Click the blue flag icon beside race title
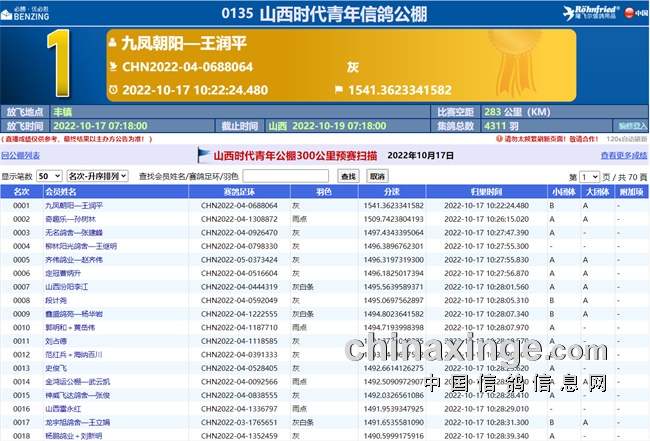The image size is (650, 441). click(x=205, y=155)
